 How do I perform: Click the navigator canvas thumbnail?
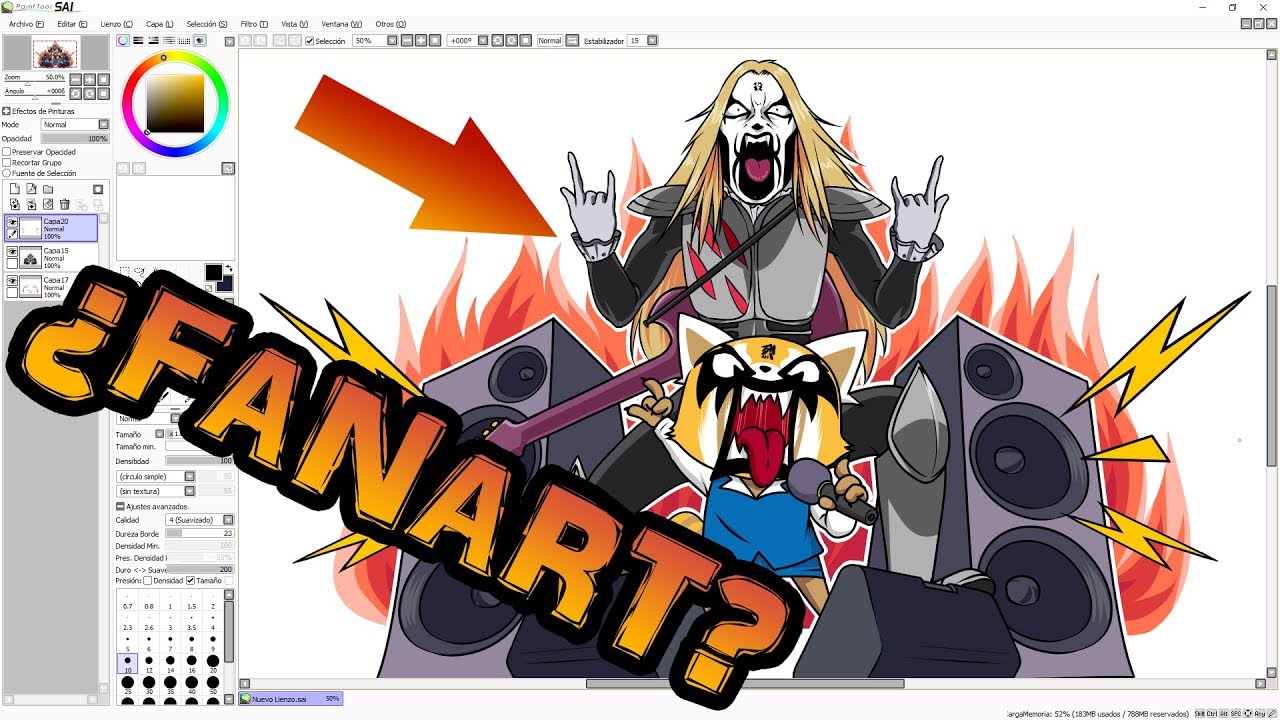[55, 53]
